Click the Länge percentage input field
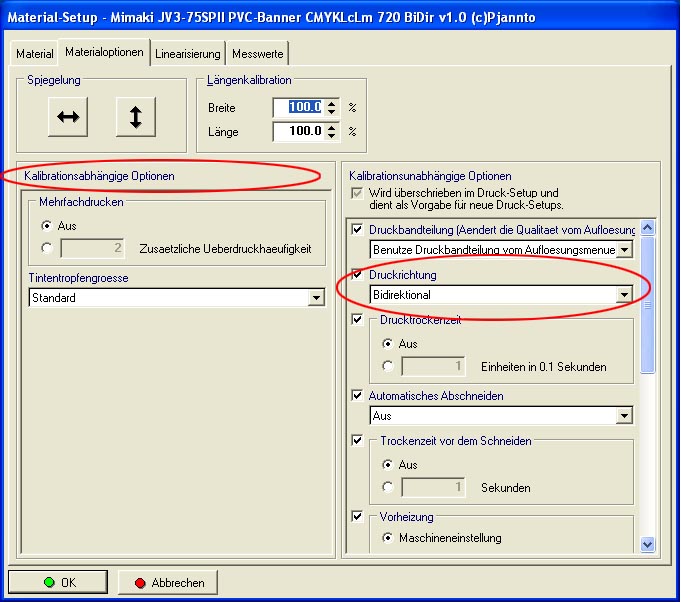This screenshot has width=681, height=602. coord(298,131)
